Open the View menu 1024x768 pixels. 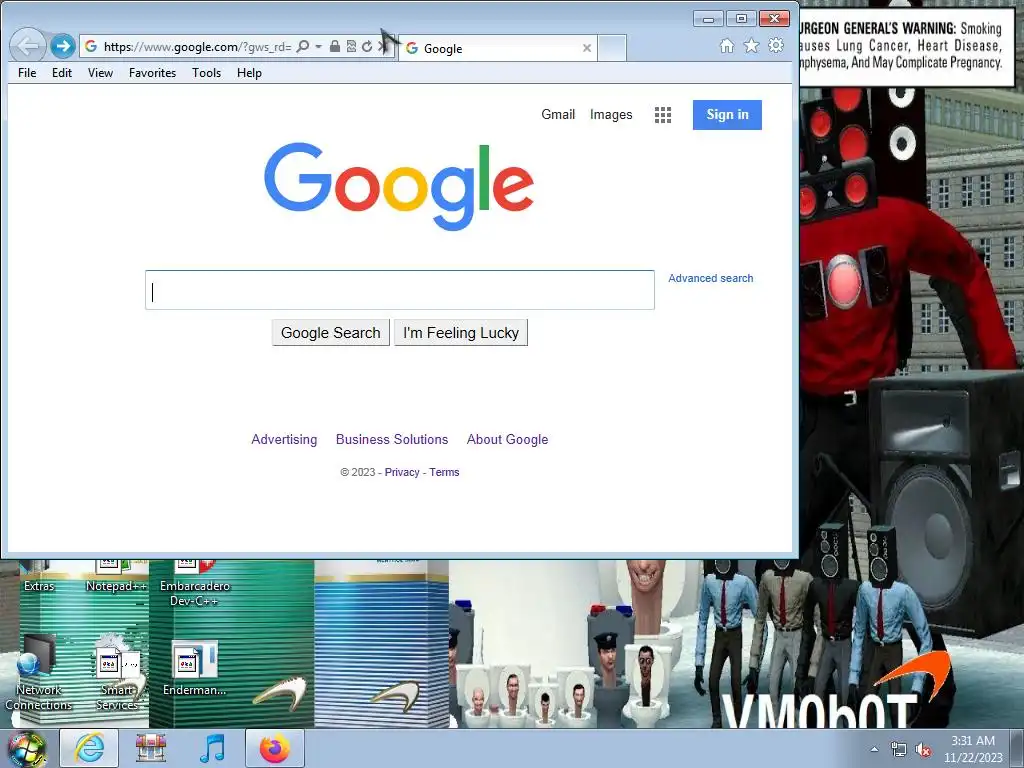(101, 72)
